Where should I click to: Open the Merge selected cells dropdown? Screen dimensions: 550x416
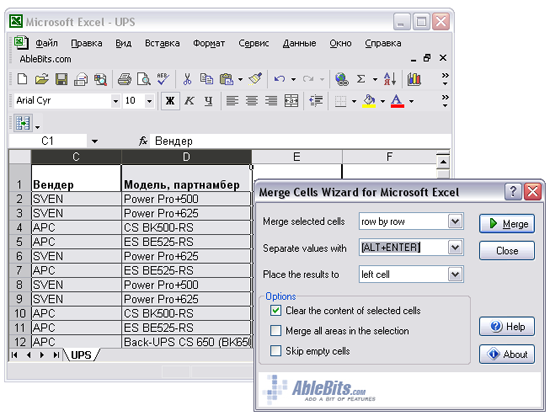coord(455,221)
